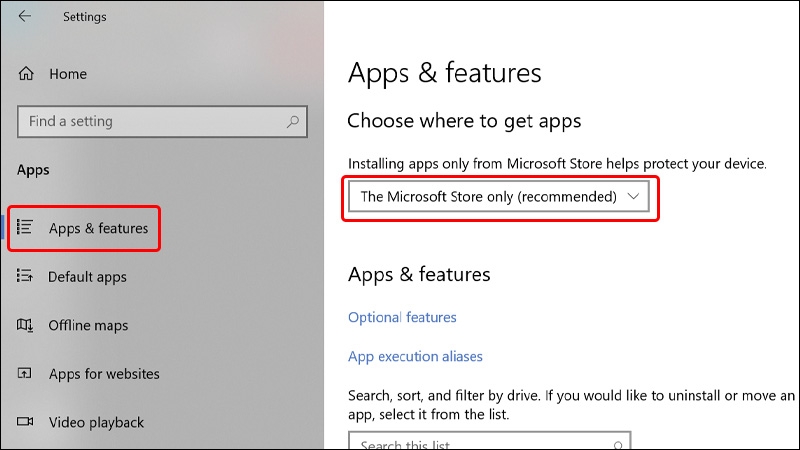Click the Search this list field

coord(480,443)
